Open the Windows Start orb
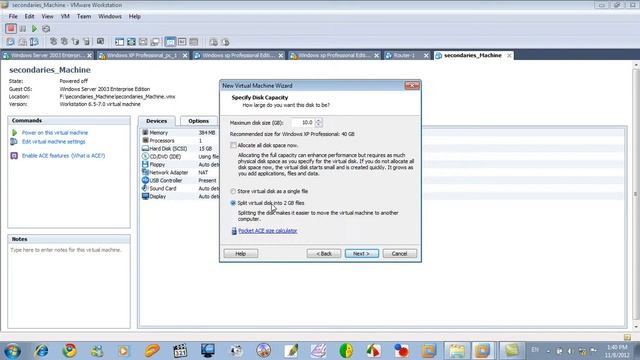Image resolution: width=640 pixels, height=360 pixels. click(x=12, y=351)
